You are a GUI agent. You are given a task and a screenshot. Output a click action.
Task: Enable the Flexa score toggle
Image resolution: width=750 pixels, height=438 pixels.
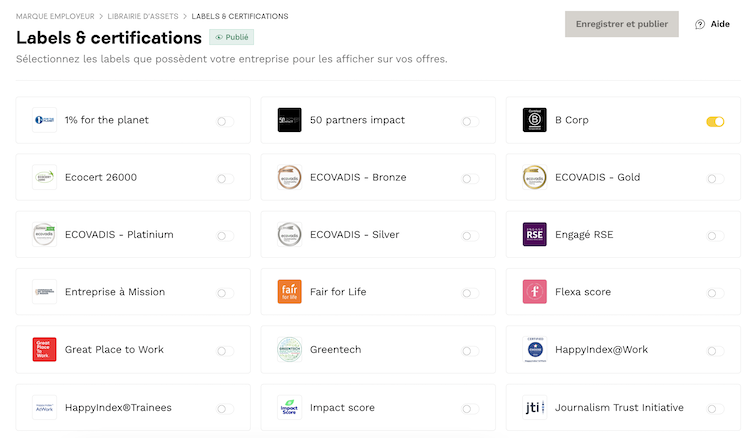coord(716,293)
